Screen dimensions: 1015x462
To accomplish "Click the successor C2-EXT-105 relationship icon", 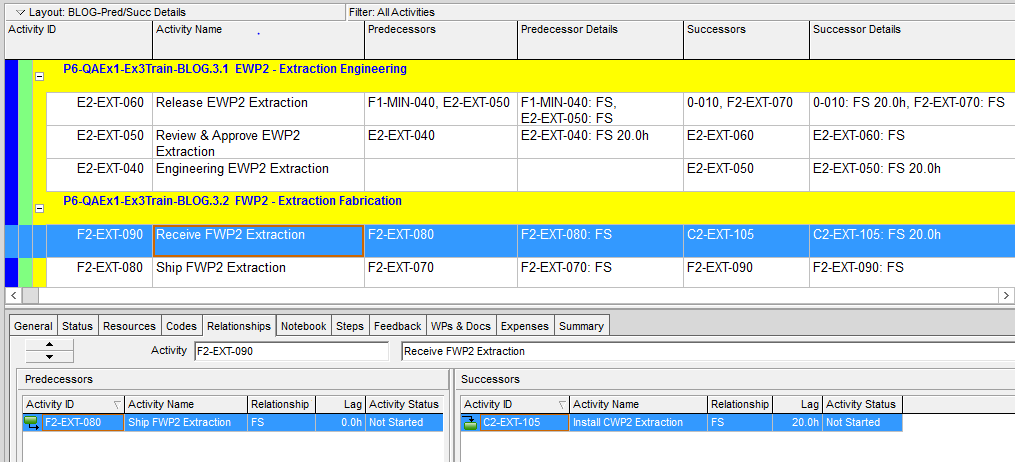I will [470, 422].
